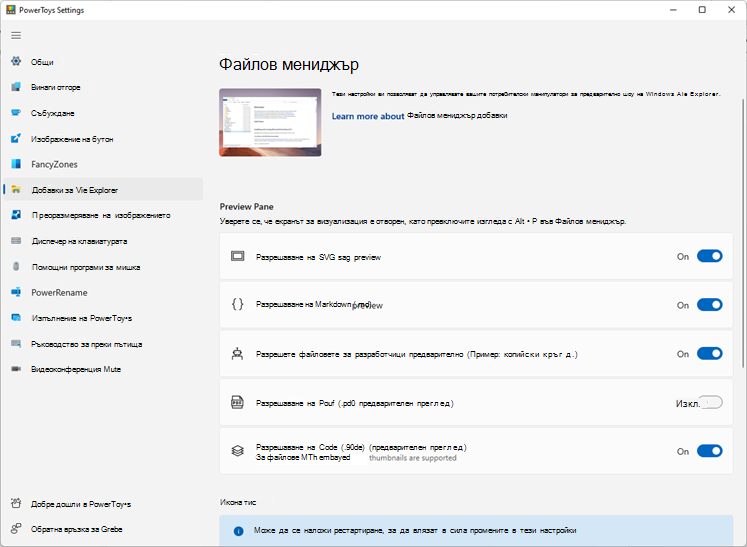747x547 pixels.
Task: Click the Обратна връзка feedback icon
Action: pyautogui.click(x=16, y=528)
